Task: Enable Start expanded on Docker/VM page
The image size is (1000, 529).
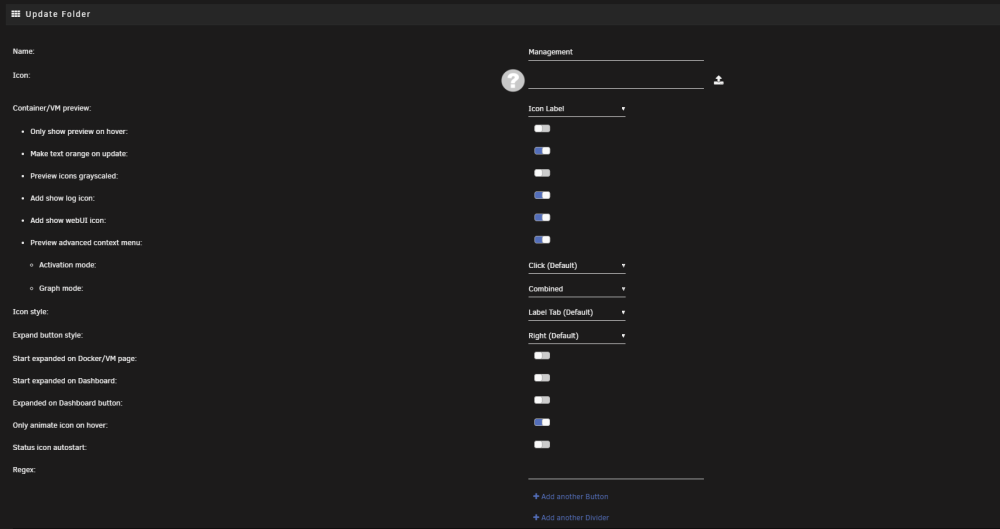Action: (542, 355)
